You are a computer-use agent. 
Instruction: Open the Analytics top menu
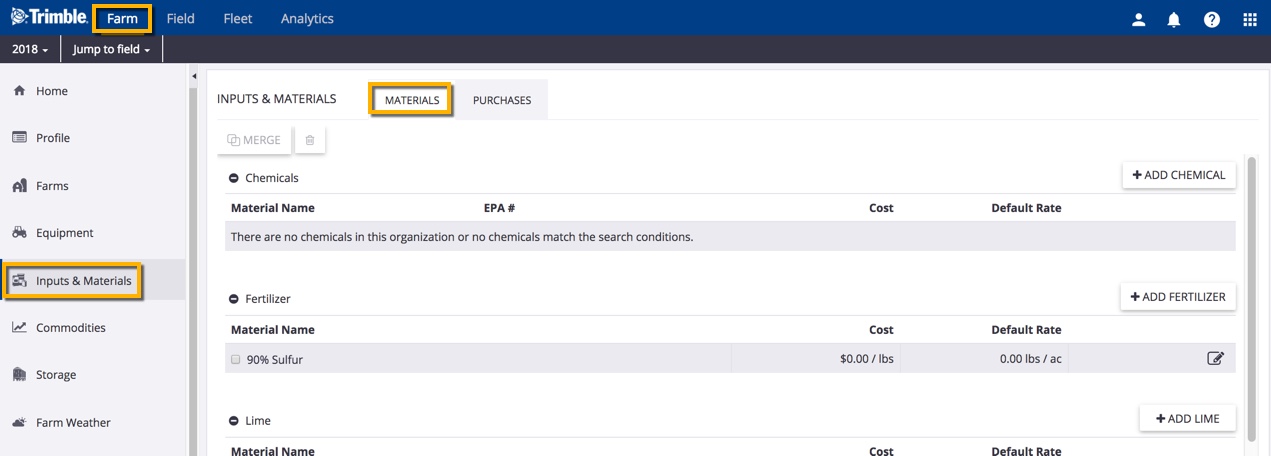pyautogui.click(x=307, y=19)
